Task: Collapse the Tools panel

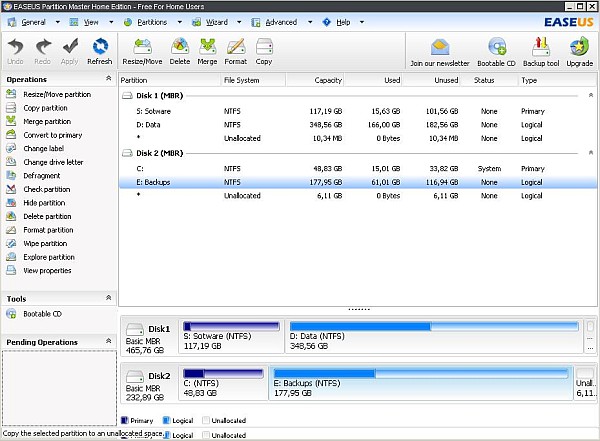Action: tap(109, 297)
